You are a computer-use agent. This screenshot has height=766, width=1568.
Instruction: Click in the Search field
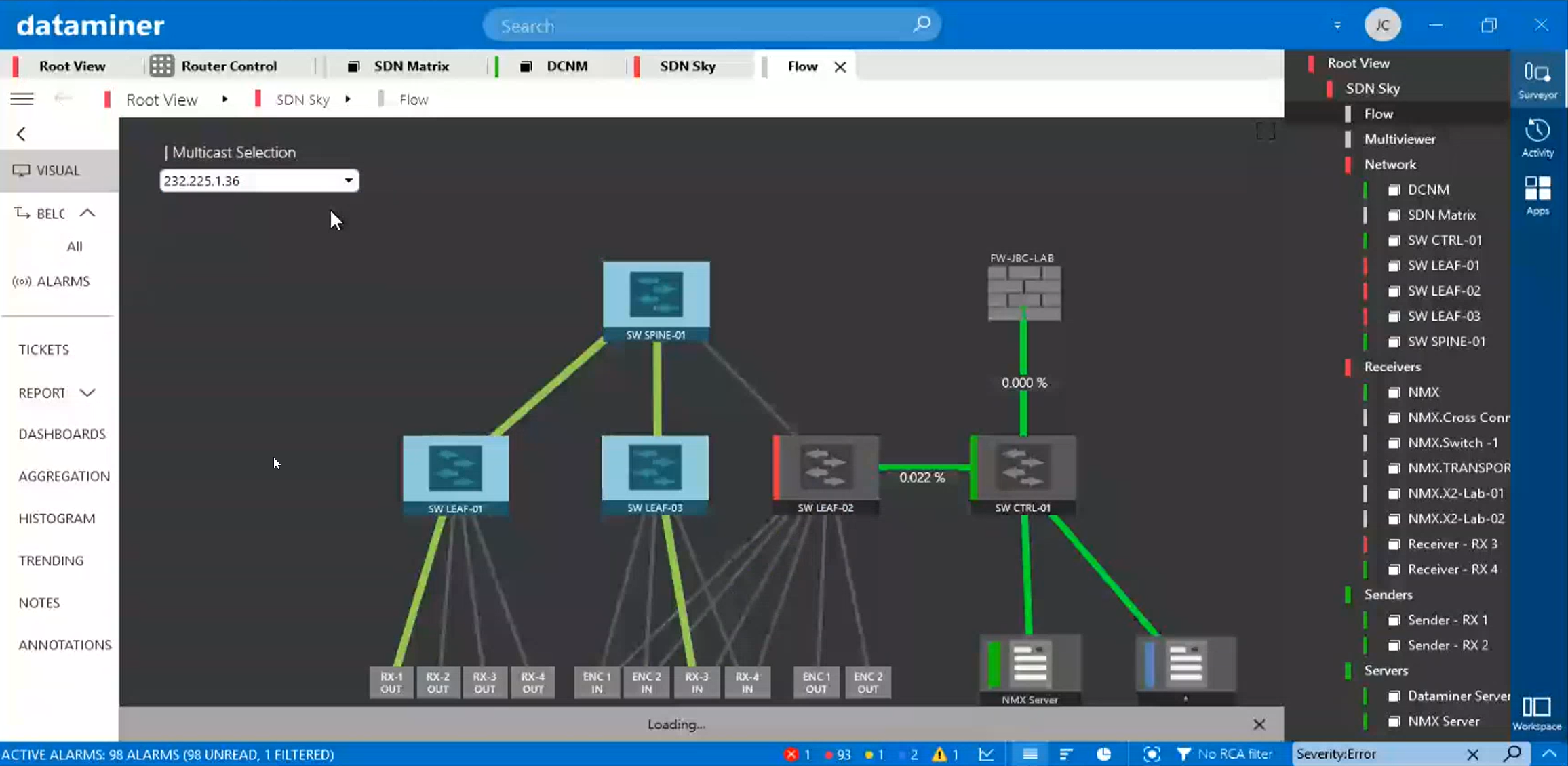pyautogui.click(x=711, y=25)
